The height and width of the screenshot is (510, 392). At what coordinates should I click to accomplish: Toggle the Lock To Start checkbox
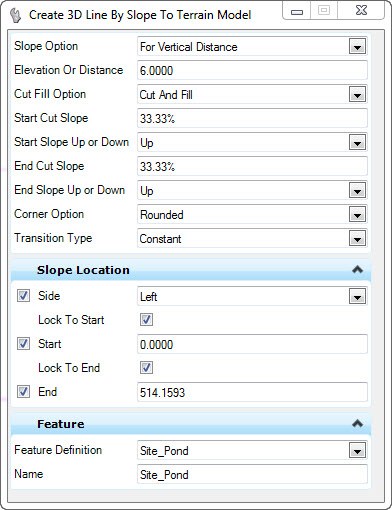146,320
